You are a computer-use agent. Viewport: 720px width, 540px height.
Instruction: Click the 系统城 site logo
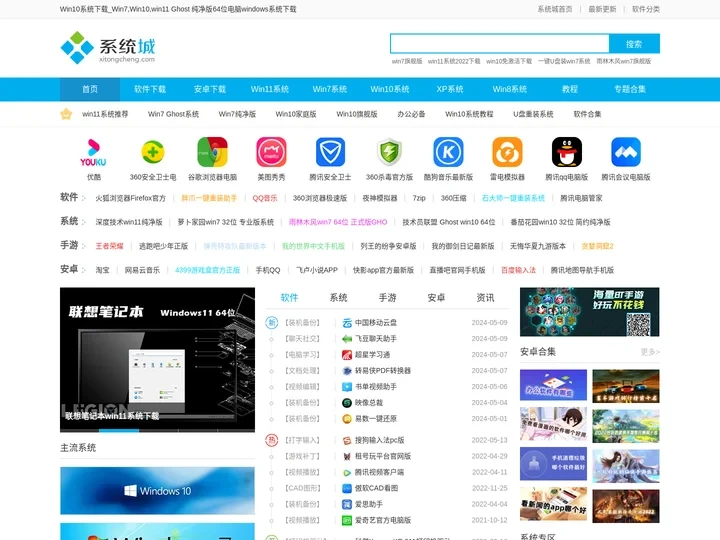point(108,48)
